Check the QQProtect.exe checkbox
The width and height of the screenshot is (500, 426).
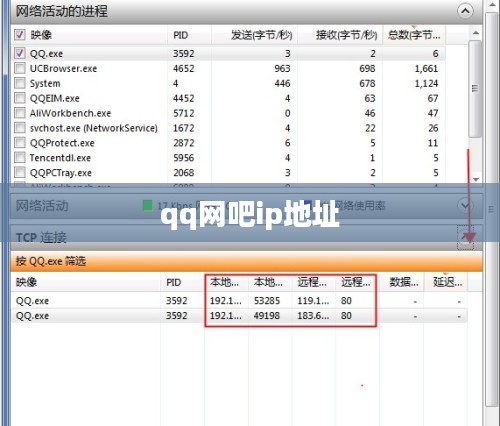20,143
